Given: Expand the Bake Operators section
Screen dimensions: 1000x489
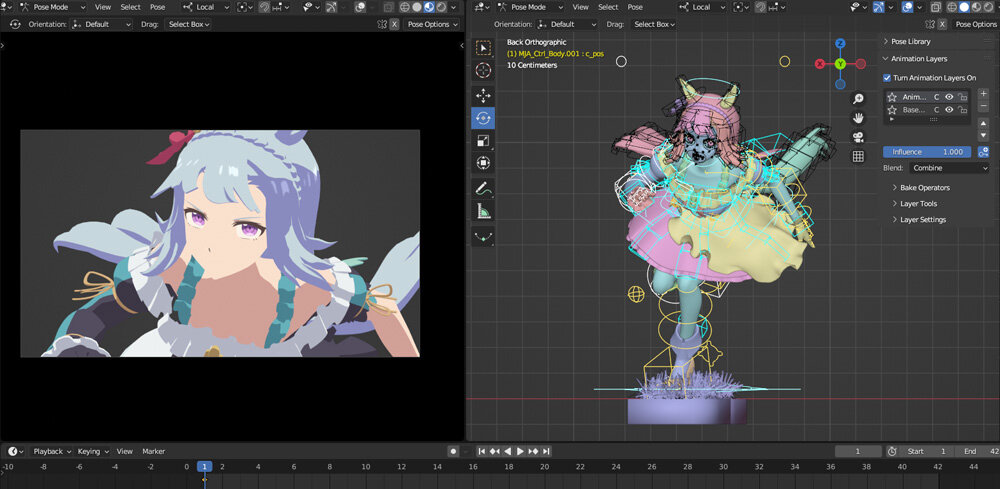Looking at the screenshot, I should (924, 187).
